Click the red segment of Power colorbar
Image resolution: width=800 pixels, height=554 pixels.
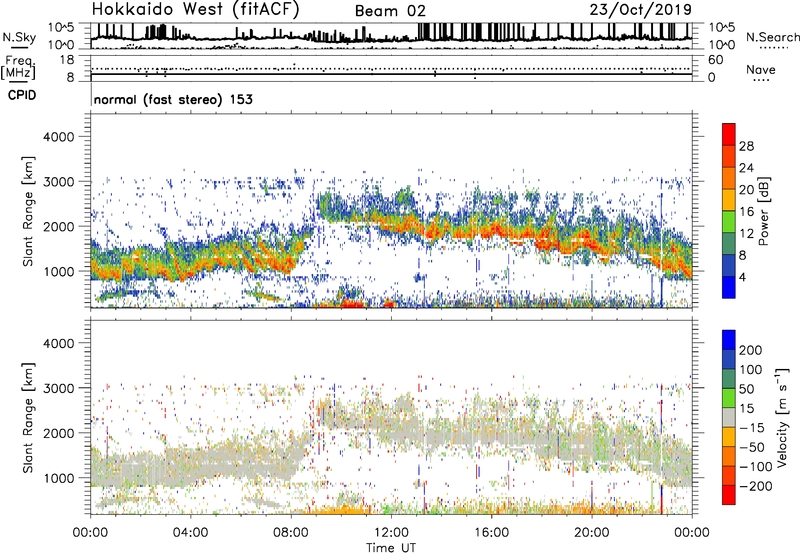tap(729, 134)
